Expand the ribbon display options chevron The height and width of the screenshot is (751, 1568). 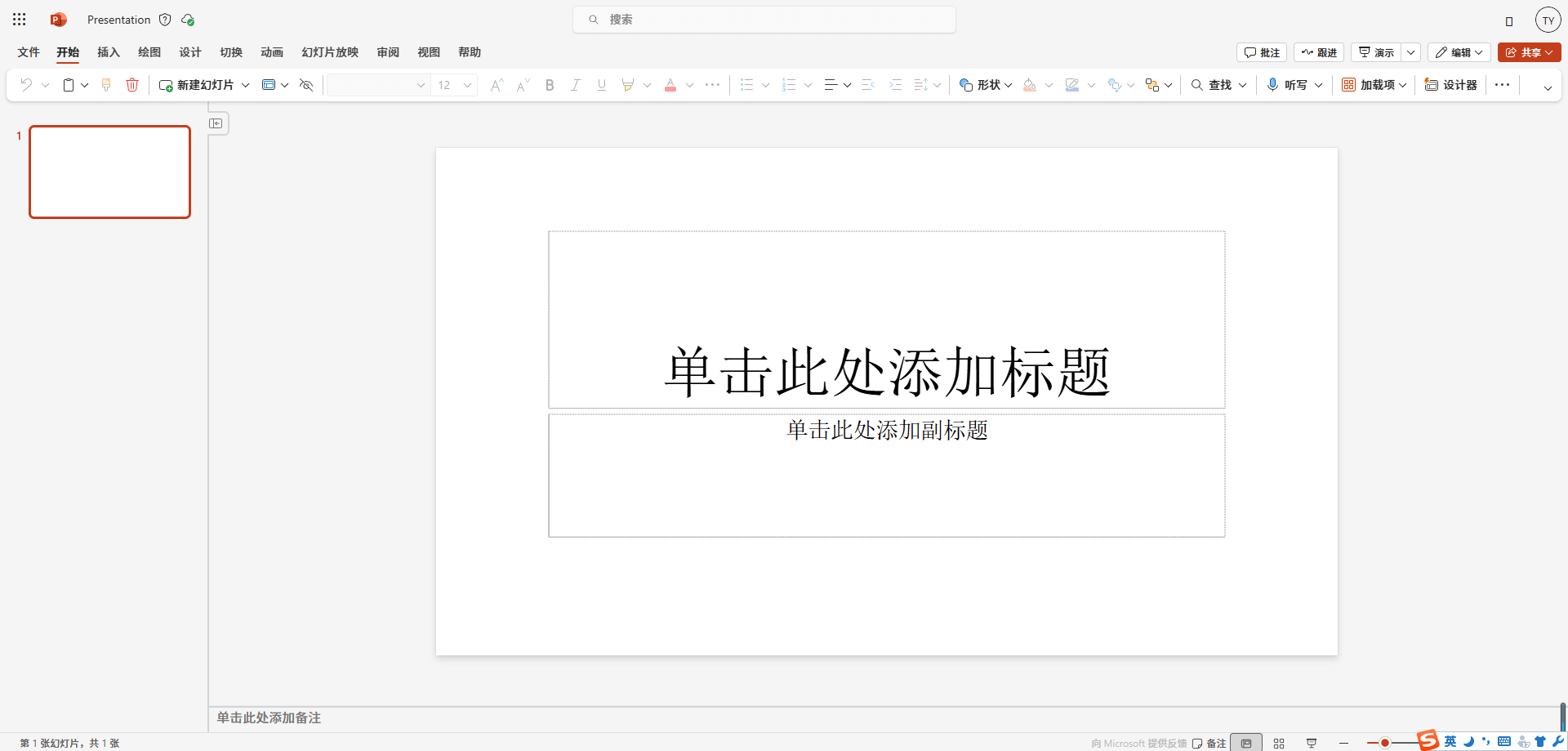tap(1548, 87)
